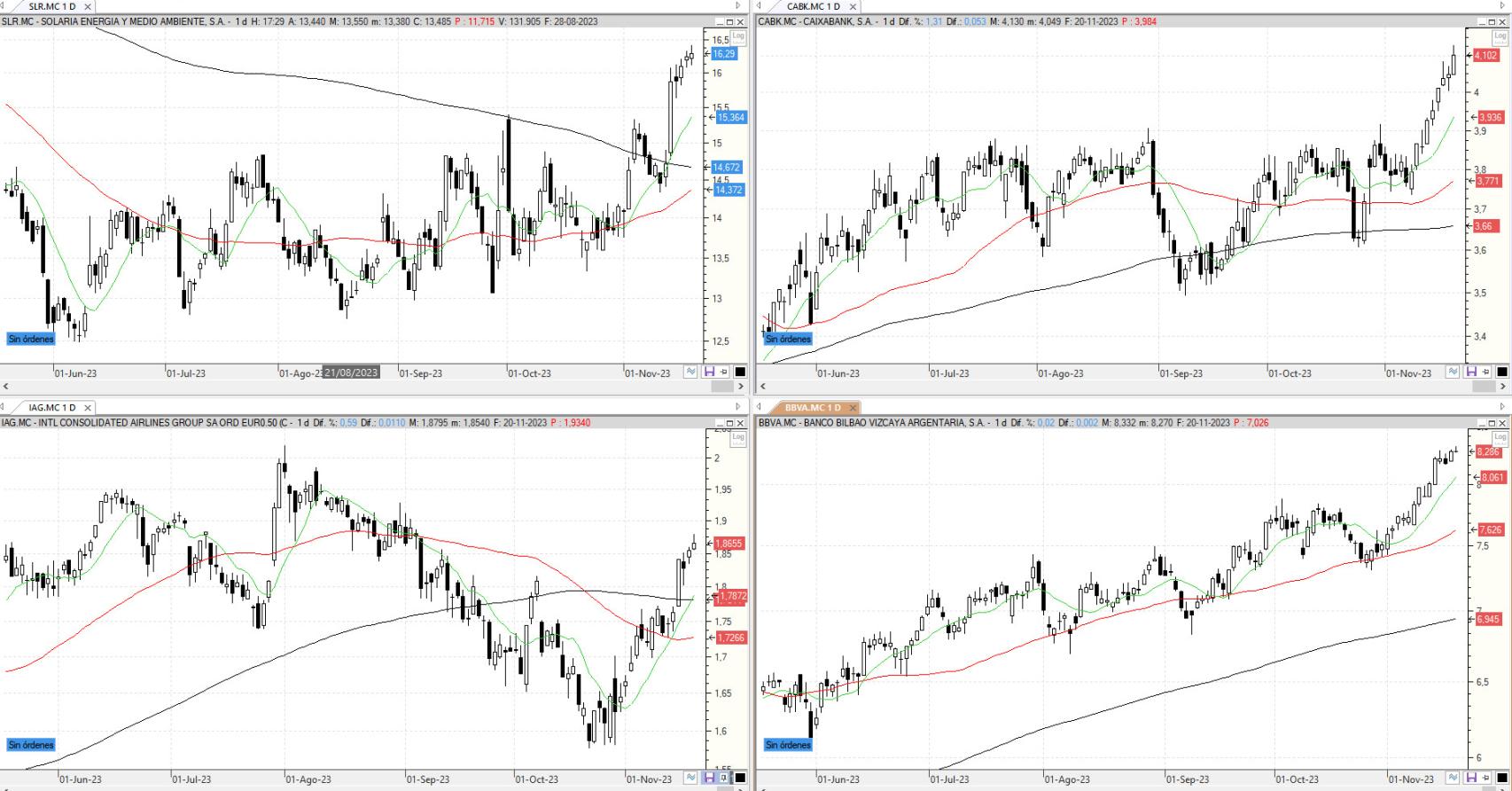Toggle Log scale on SLR.MC chart

coord(738,36)
